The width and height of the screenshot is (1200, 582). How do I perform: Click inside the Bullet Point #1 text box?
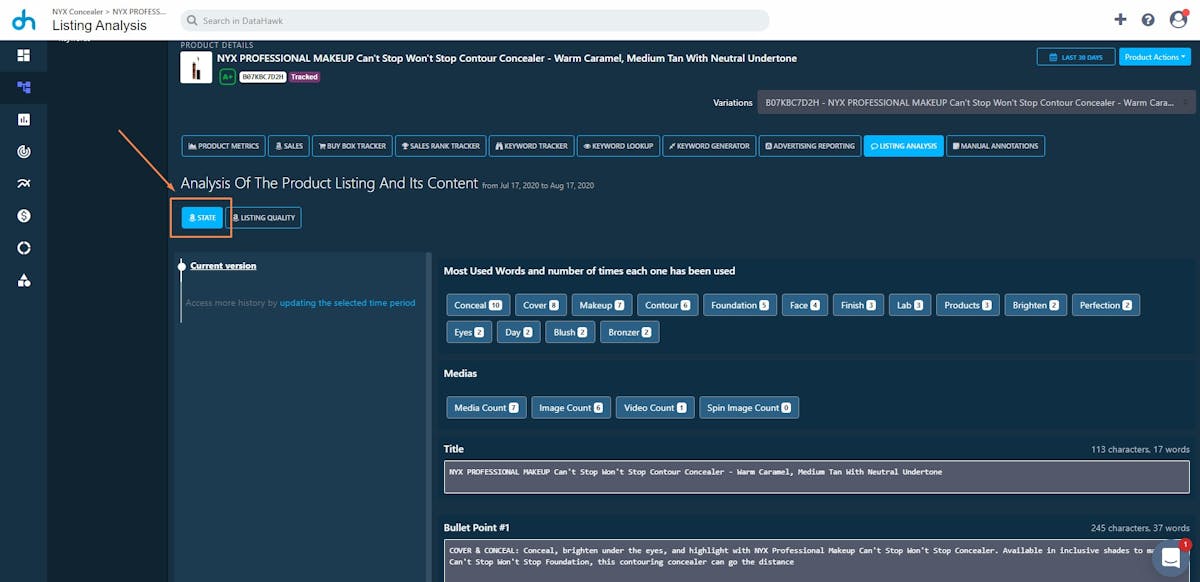coord(817,560)
